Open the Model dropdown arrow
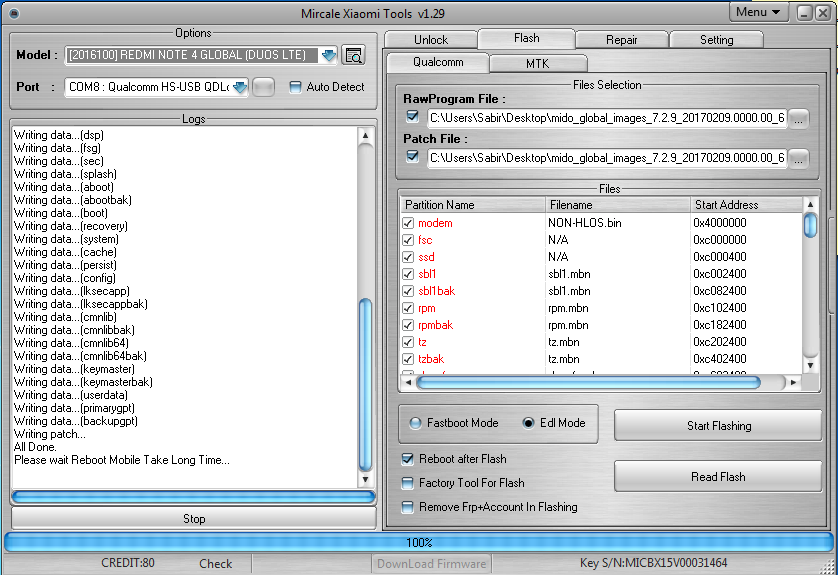The image size is (838, 575). click(328, 55)
